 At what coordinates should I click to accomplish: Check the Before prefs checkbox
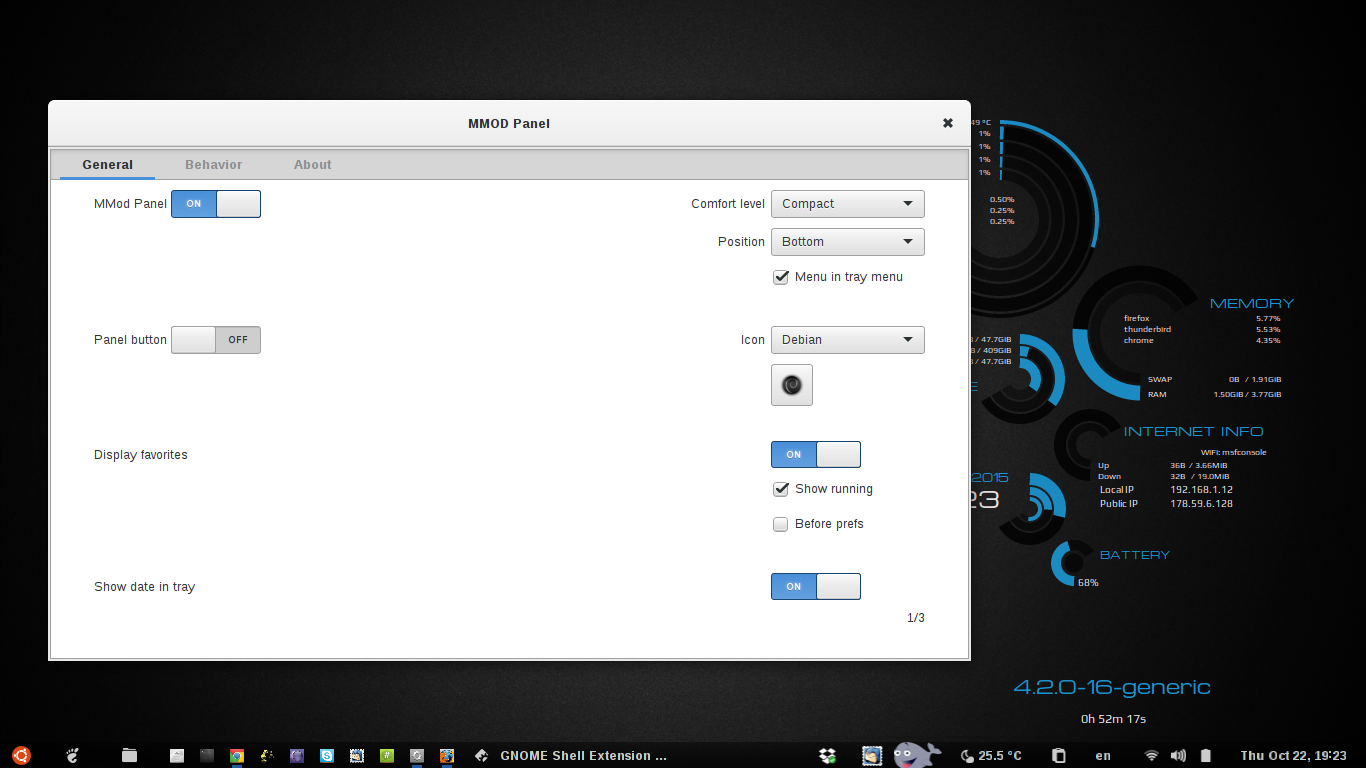click(x=781, y=524)
